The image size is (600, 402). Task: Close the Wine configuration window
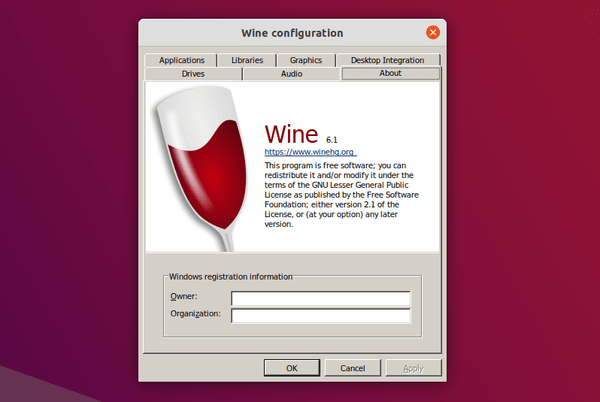point(433,33)
